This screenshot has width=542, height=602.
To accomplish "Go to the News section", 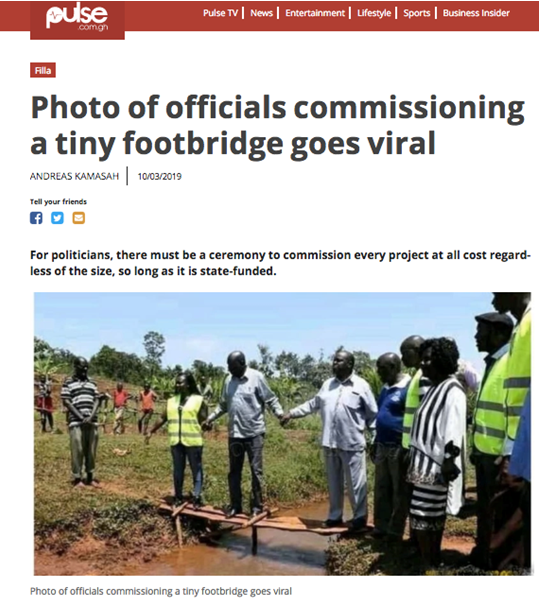I will point(261,13).
